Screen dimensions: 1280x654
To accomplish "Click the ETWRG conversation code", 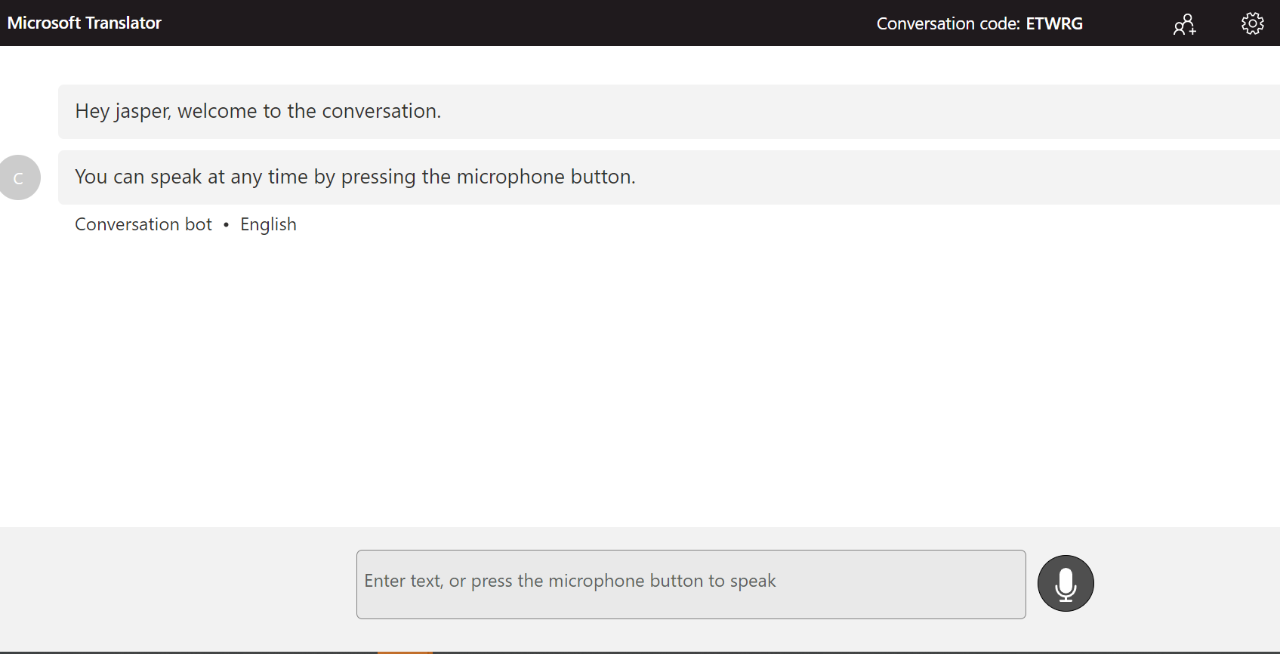I will [1054, 23].
